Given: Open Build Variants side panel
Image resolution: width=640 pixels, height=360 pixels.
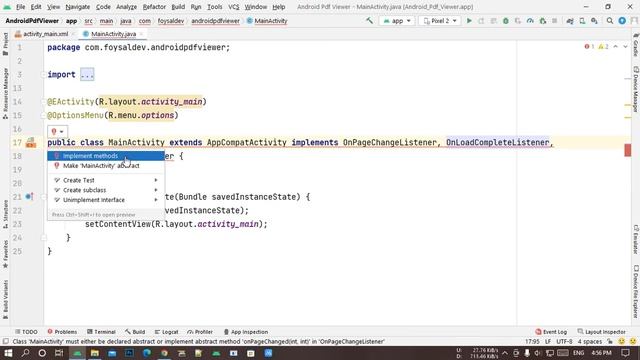Looking at the screenshot, I should (5, 299).
